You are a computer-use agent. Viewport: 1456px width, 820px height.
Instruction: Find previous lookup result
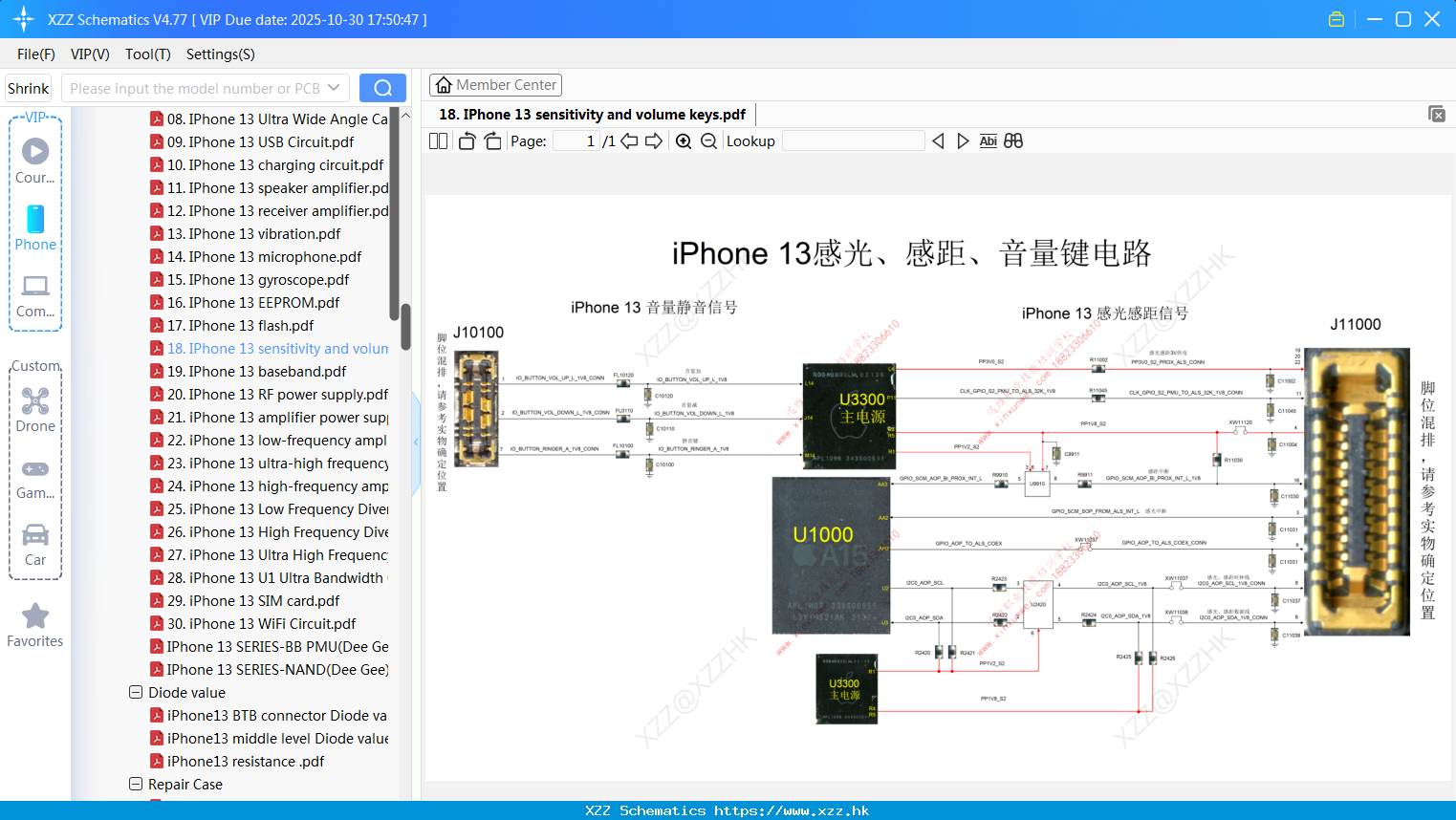(938, 141)
